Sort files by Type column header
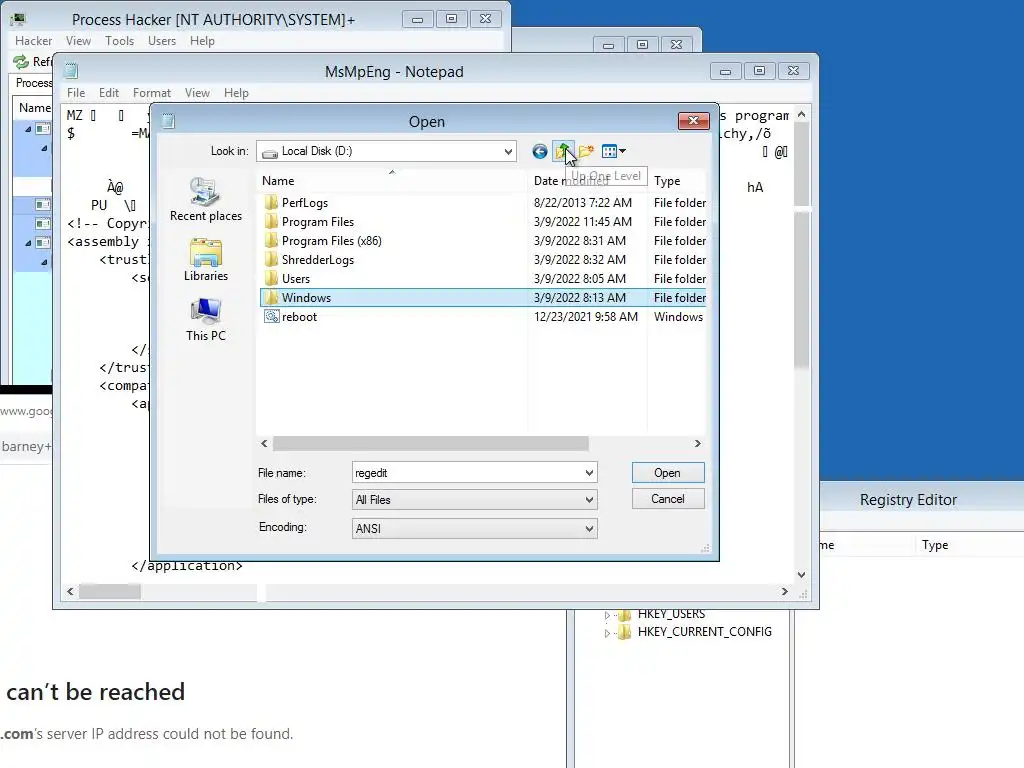The height and width of the screenshot is (768, 1024). click(677, 181)
